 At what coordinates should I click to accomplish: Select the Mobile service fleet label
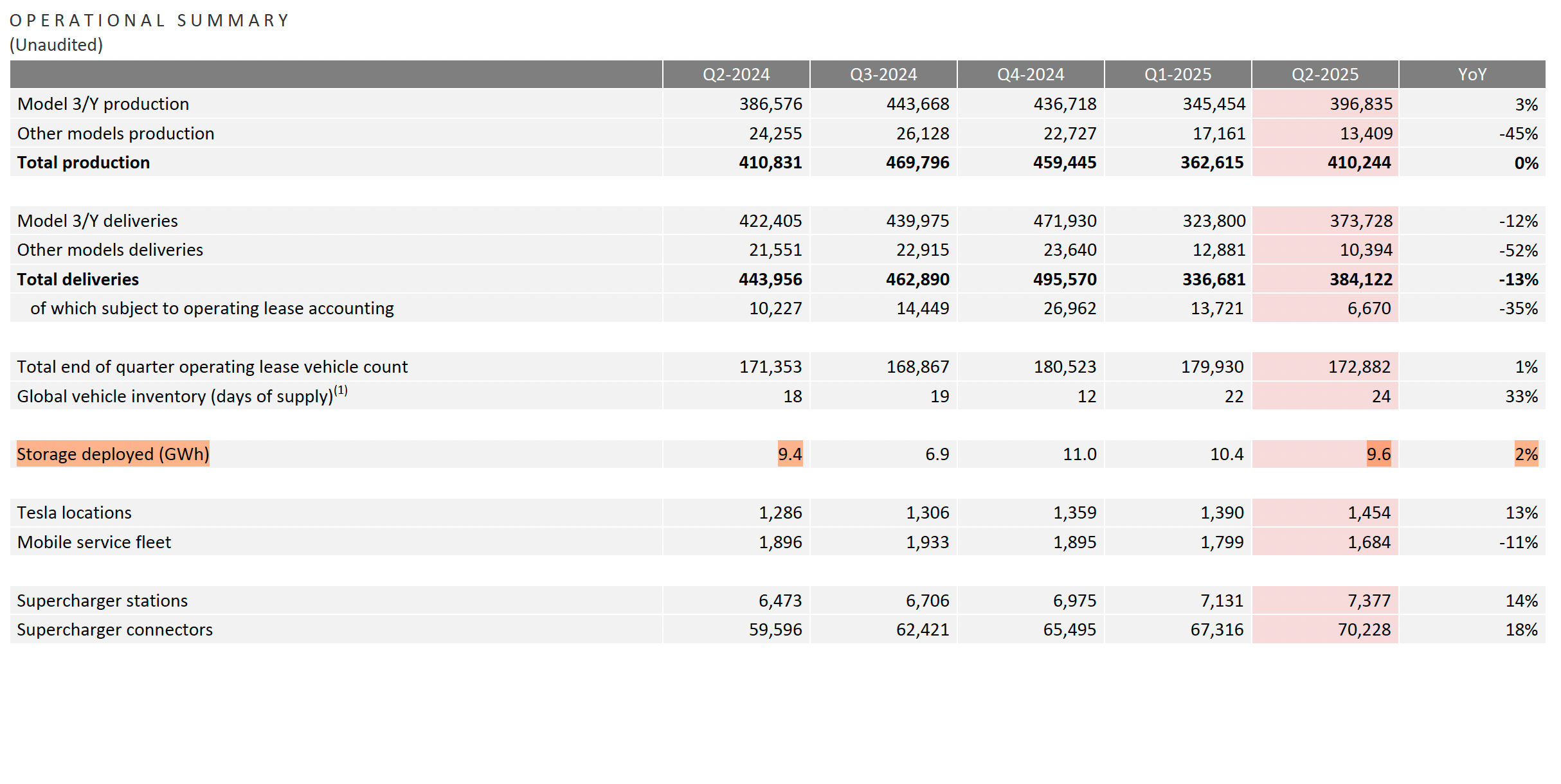pyautogui.click(x=94, y=542)
